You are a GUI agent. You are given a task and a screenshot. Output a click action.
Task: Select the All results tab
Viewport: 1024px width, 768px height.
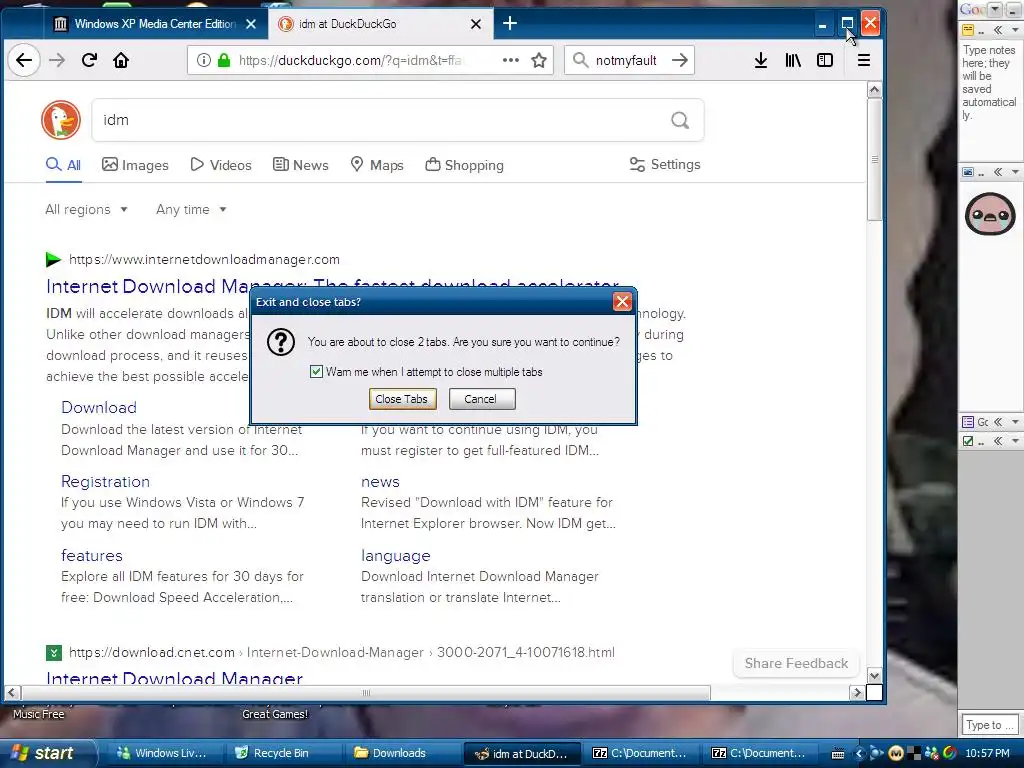pos(63,165)
